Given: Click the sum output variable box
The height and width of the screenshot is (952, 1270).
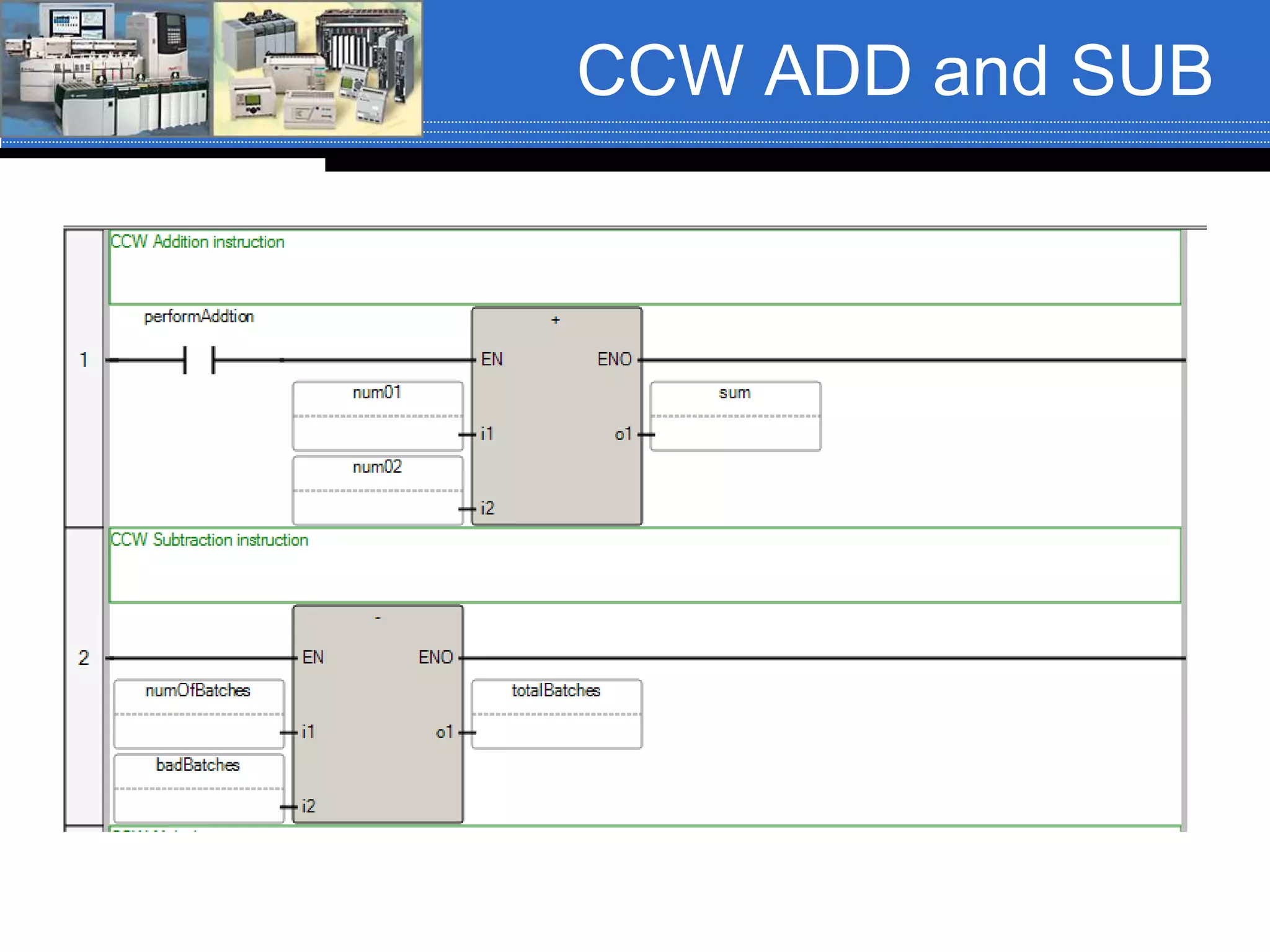Looking at the screenshot, I should pos(735,415).
